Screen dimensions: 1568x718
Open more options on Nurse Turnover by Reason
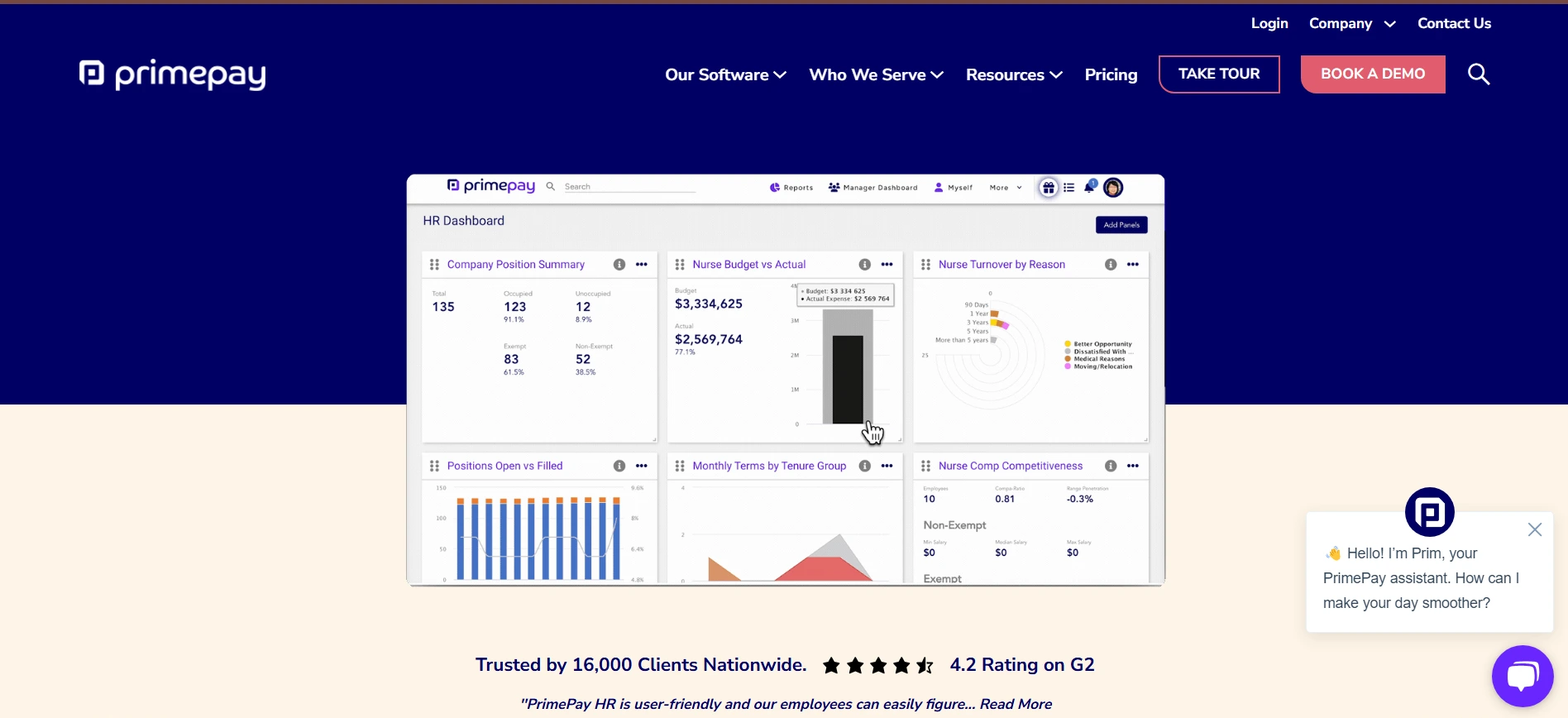pyautogui.click(x=1133, y=265)
